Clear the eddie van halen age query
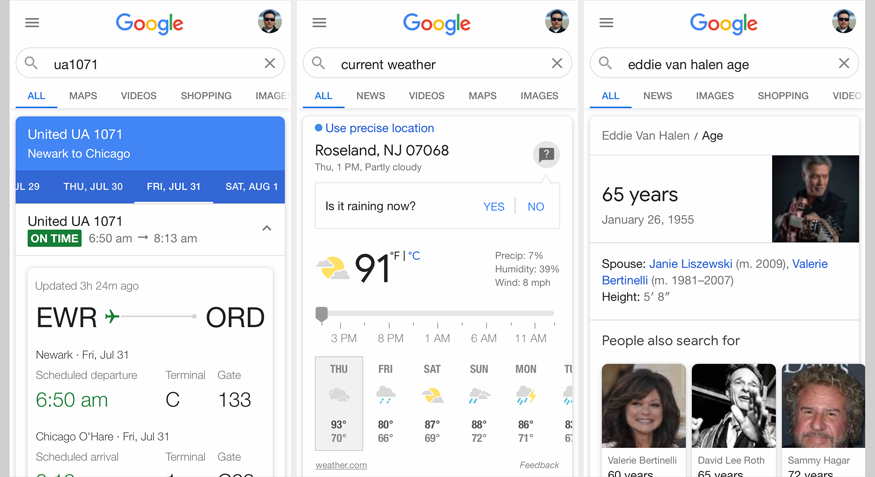 (x=844, y=64)
